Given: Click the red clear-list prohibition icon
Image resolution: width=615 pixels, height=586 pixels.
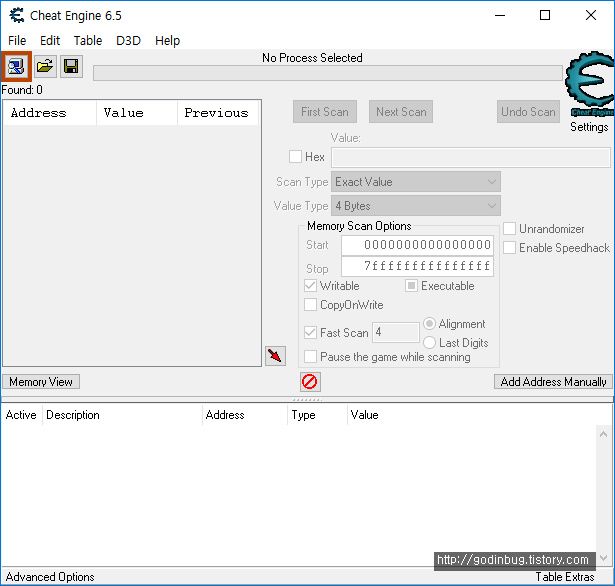Looking at the screenshot, I should tap(310, 382).
